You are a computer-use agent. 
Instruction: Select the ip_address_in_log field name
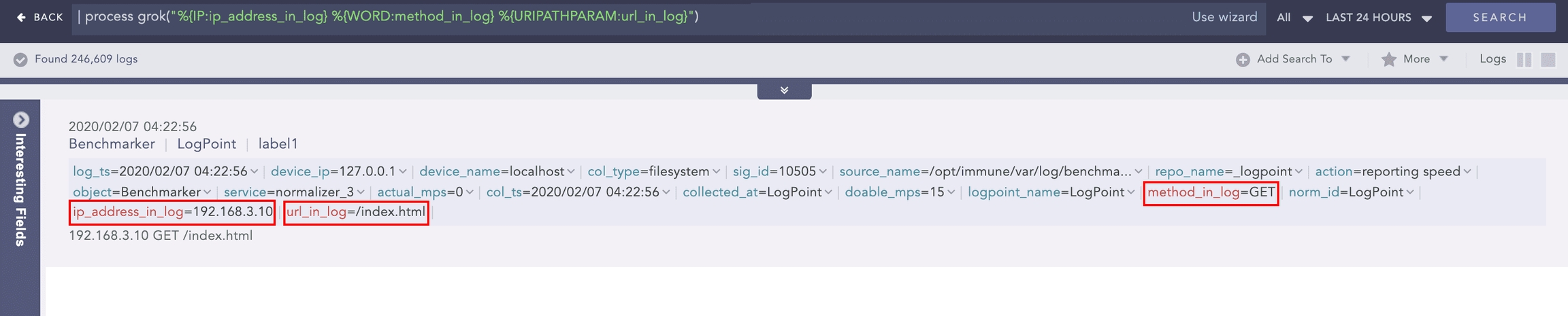[x=128, y=212]
